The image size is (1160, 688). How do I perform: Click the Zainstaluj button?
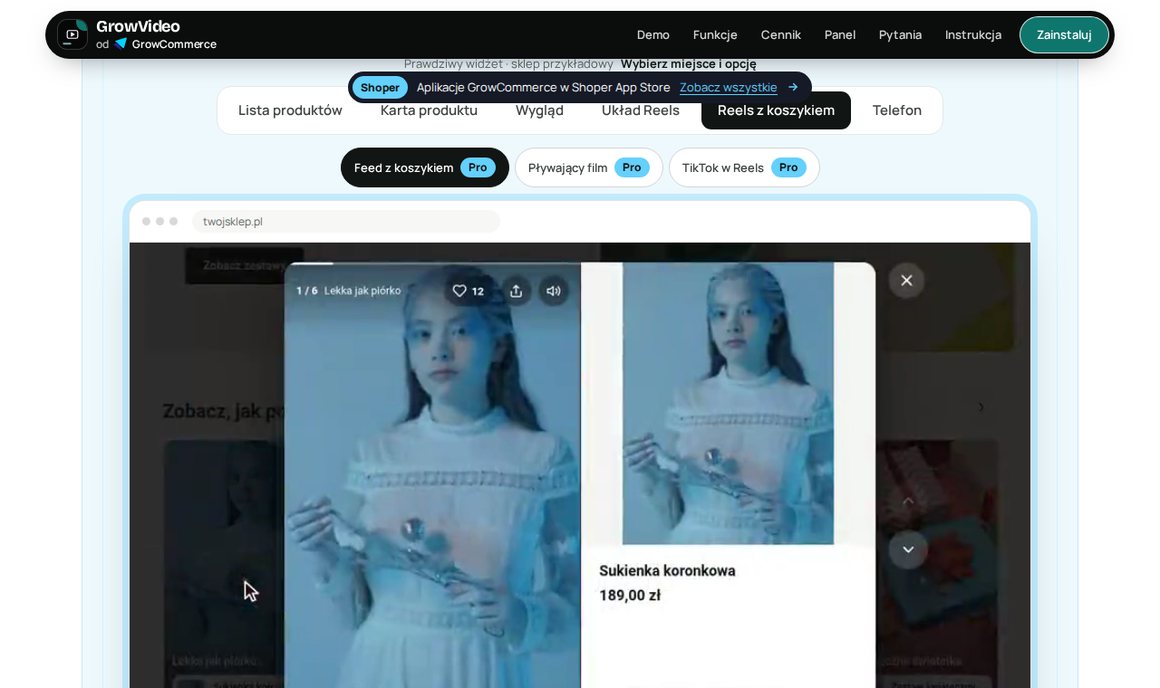point(1064,35)
